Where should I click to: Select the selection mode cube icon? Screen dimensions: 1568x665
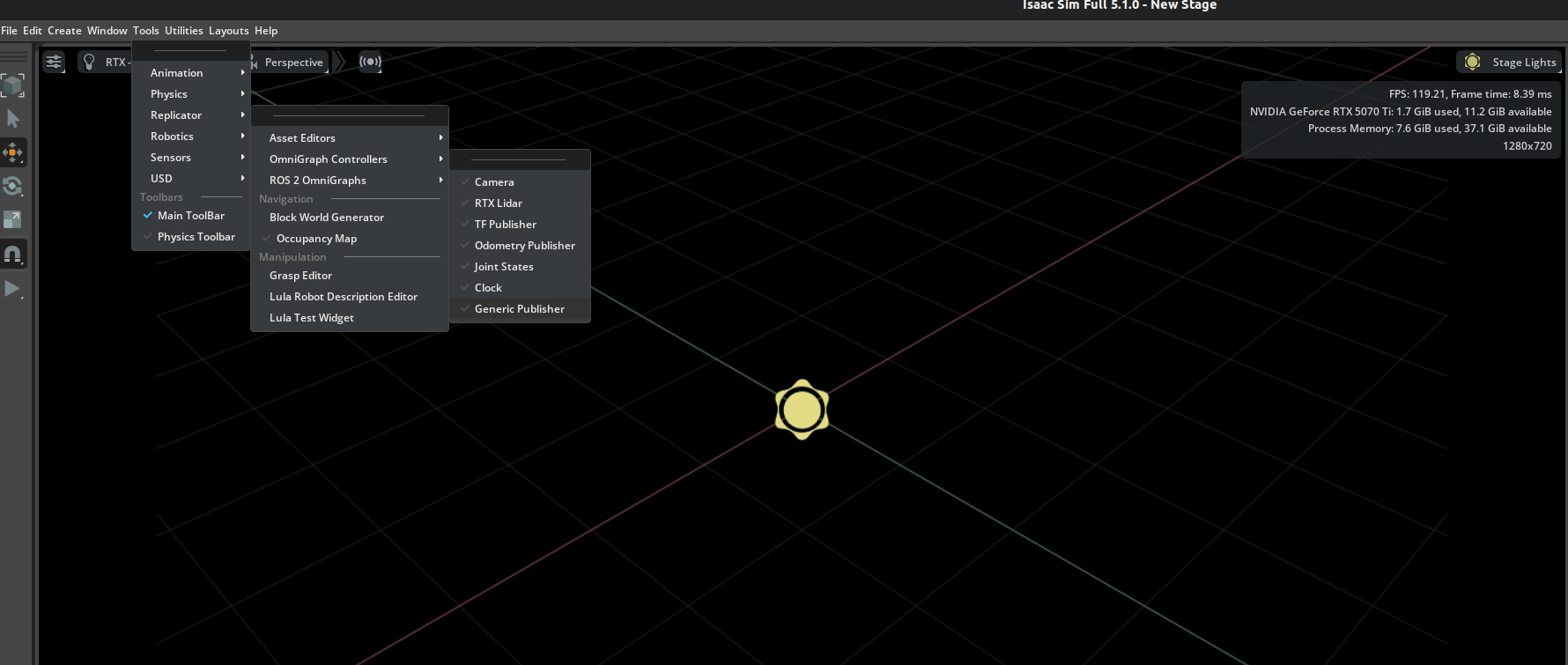12,85
